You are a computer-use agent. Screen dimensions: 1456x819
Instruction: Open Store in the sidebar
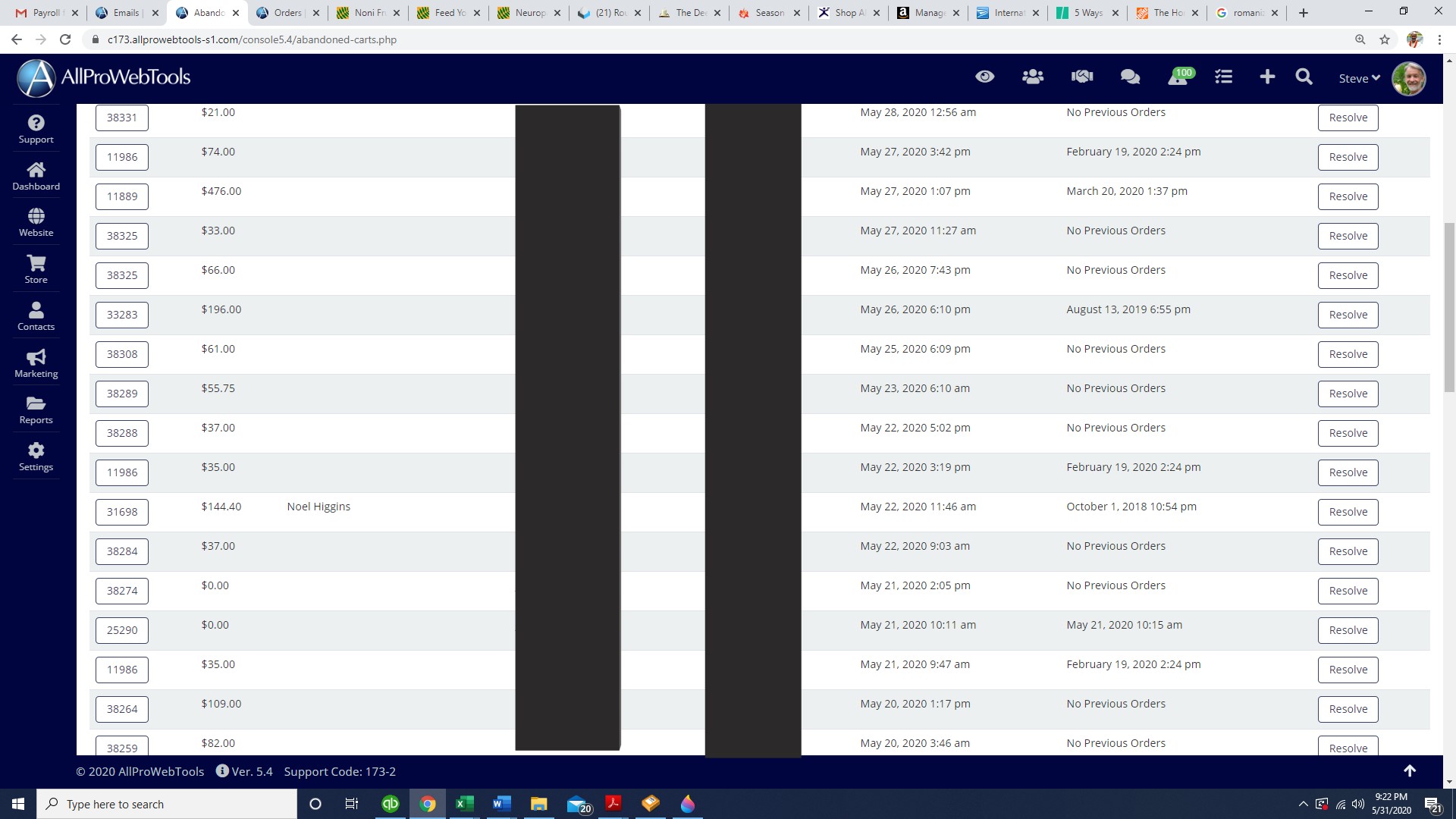(x=36, y=270)
